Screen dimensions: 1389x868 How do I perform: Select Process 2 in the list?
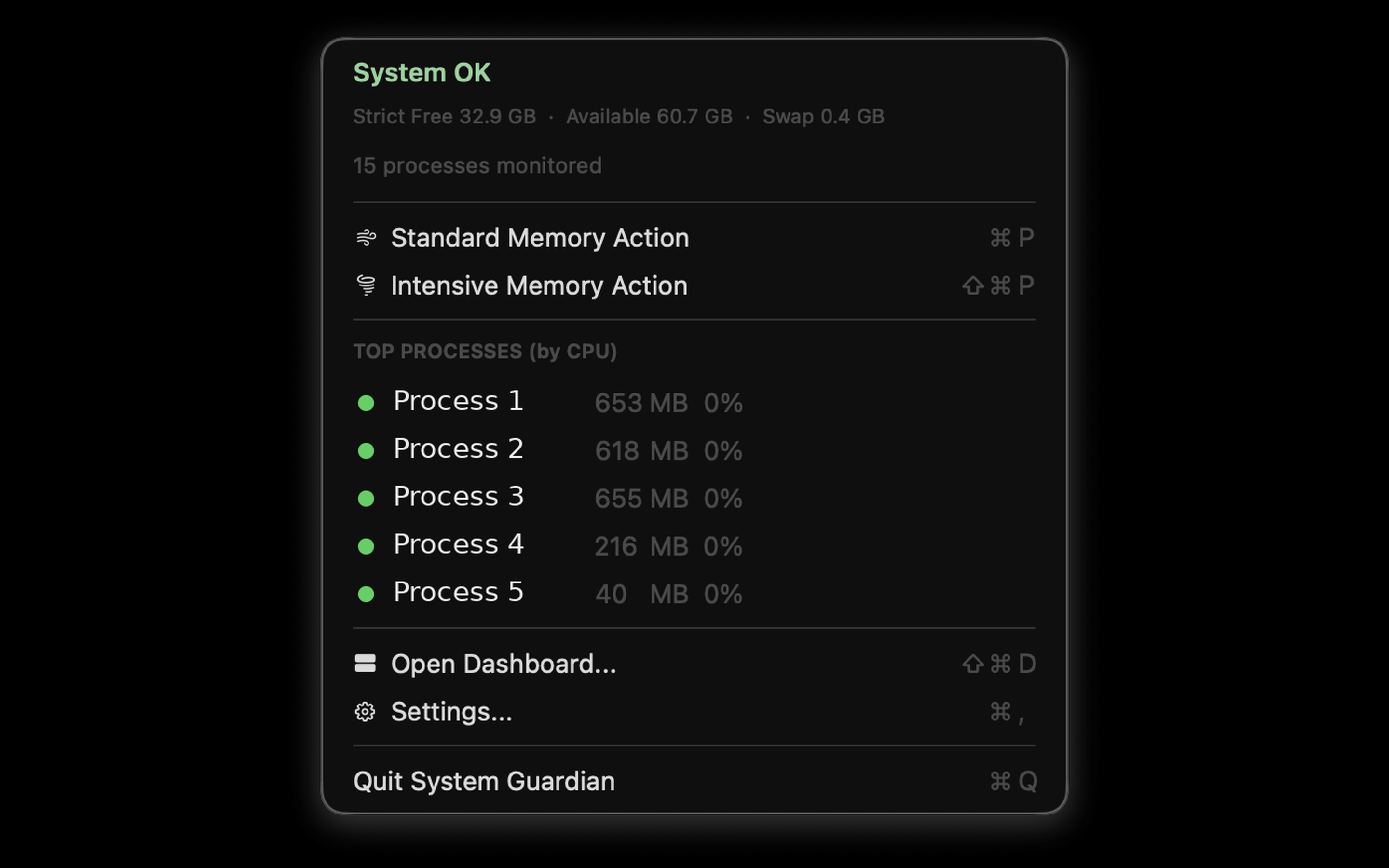(457, 451)
